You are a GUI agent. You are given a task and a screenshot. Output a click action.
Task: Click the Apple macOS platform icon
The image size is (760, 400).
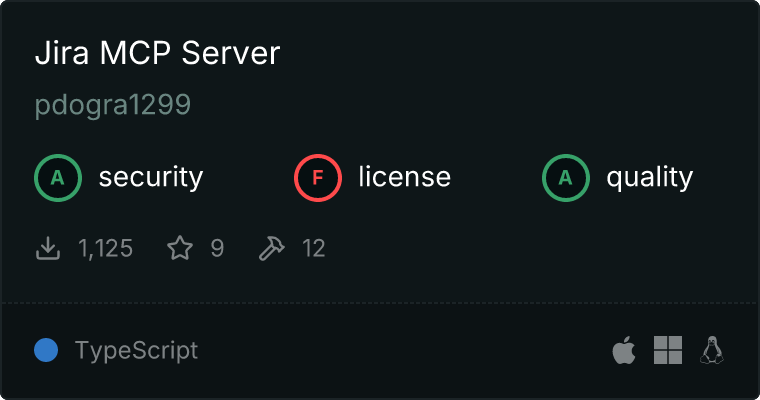click(624, 350)
